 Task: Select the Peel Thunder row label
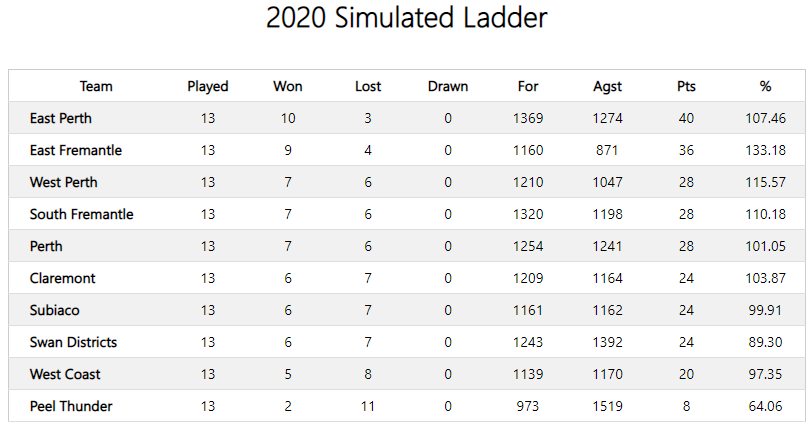(x=71, y=406)
